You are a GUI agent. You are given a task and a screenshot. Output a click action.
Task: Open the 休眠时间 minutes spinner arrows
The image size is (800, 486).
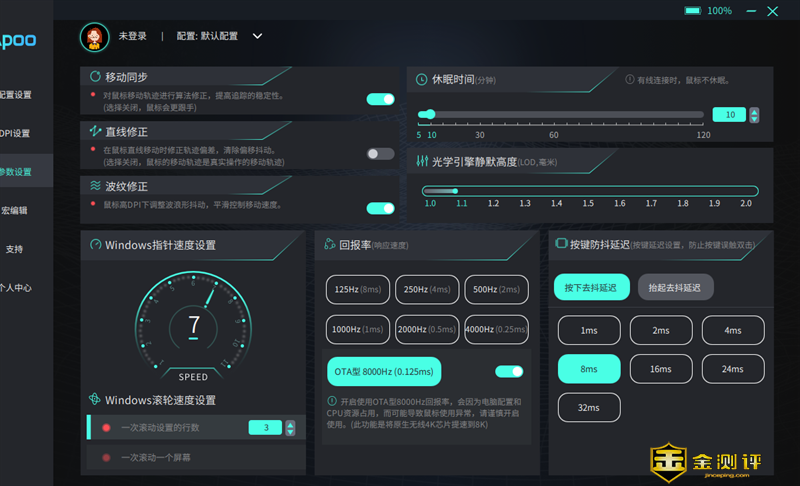click(754, 115)
